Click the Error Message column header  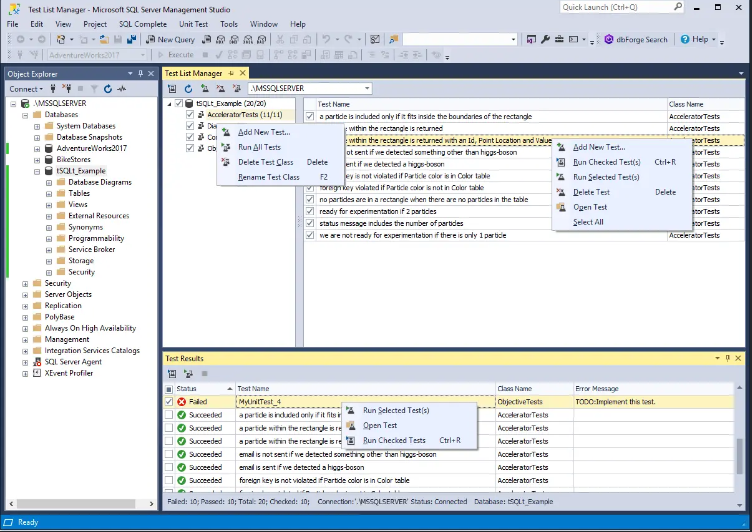click(653, 389)
